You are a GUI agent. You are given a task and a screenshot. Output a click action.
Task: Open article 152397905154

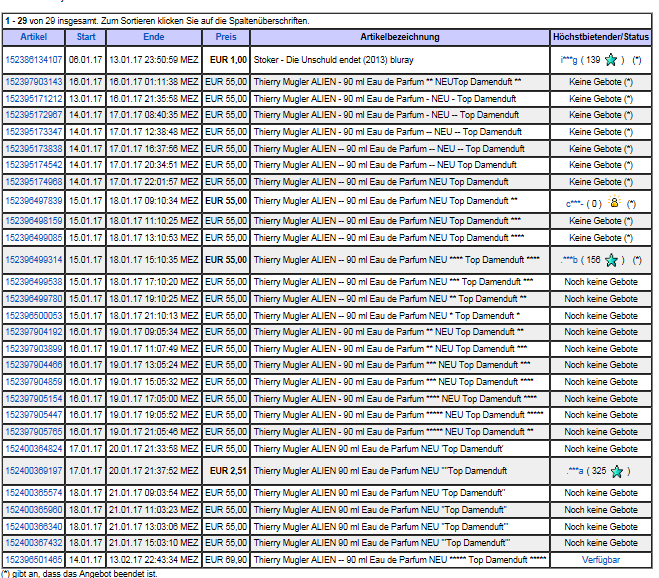[34, 399]
